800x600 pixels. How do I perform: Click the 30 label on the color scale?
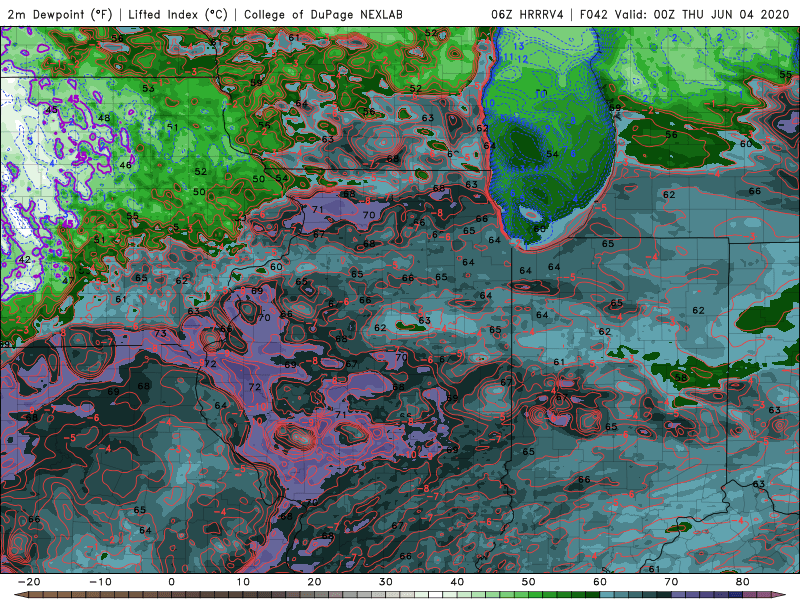pyautogui.click(x=386, y=582)
